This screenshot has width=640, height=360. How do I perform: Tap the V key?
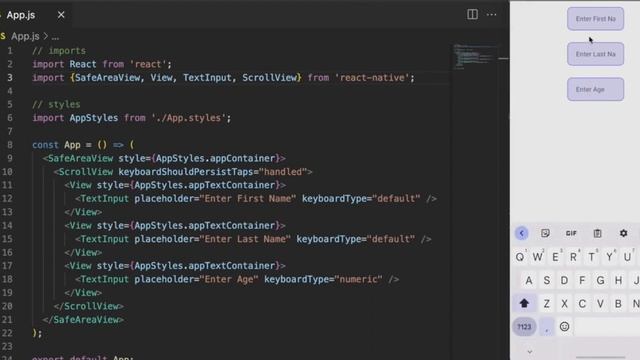(600, 304)
